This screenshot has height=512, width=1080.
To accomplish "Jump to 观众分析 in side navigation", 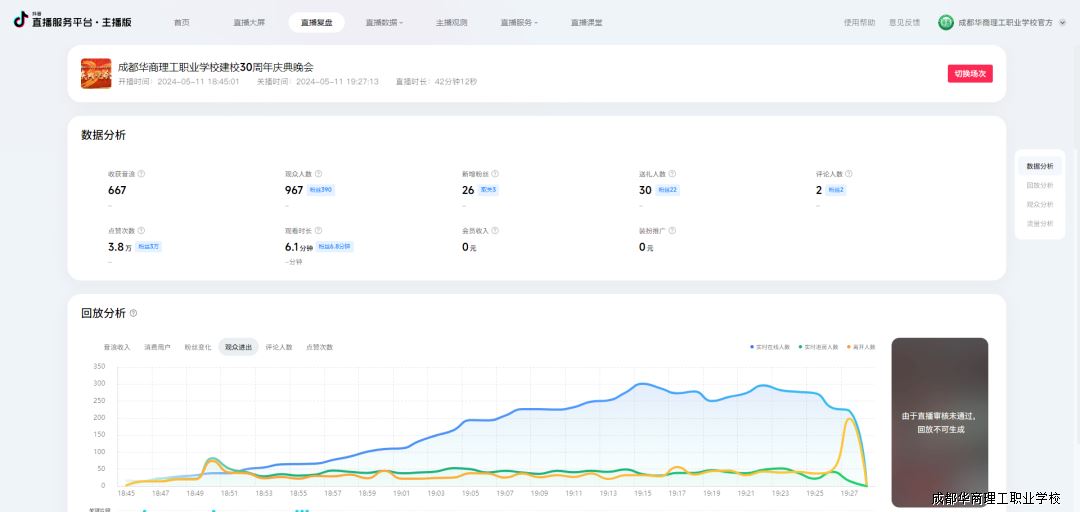I will point(1039,204).
